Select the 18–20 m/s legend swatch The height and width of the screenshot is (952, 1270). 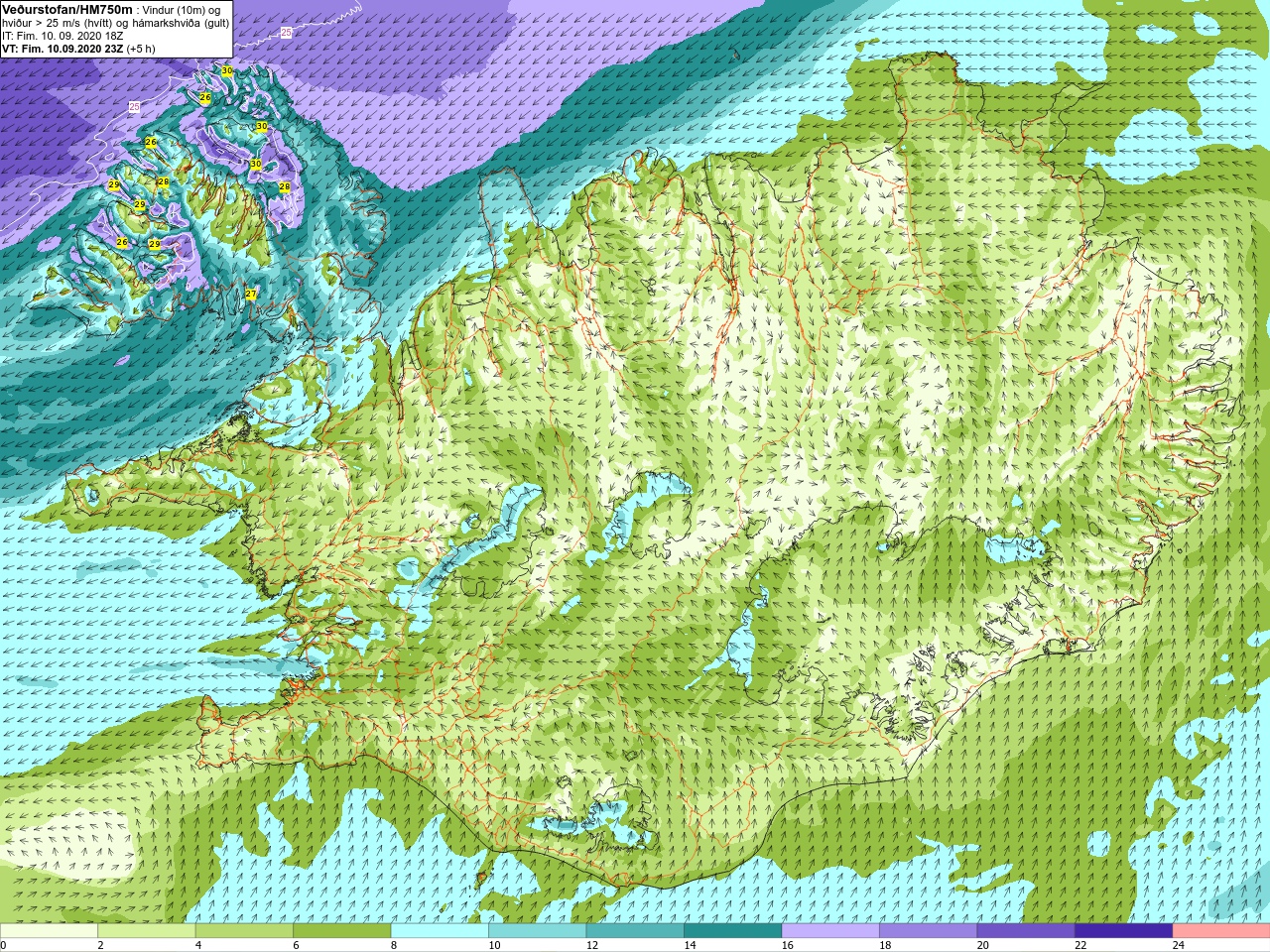[x=929, y=931]
